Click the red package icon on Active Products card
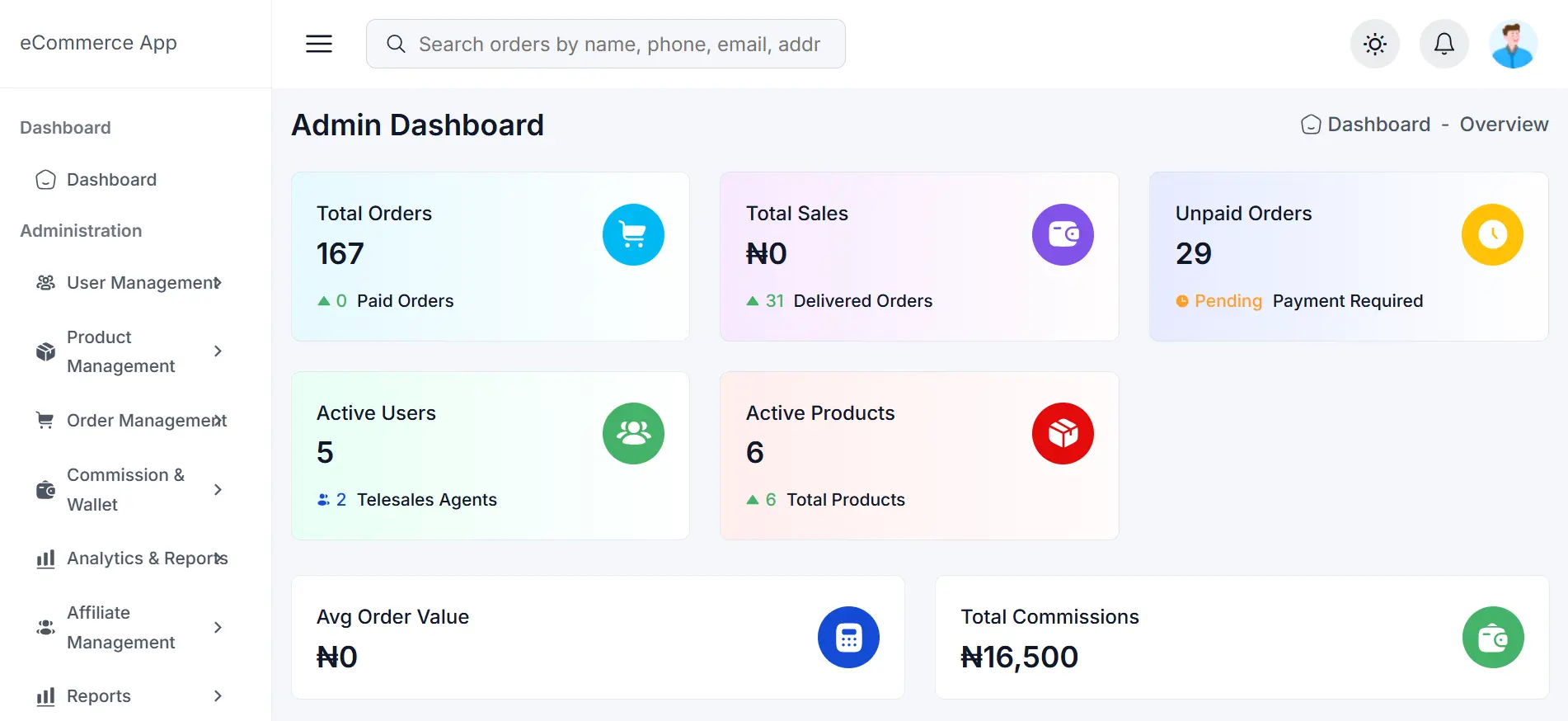The height and width of the screenshot is (721, 1568). click(x=1063, y=433)
